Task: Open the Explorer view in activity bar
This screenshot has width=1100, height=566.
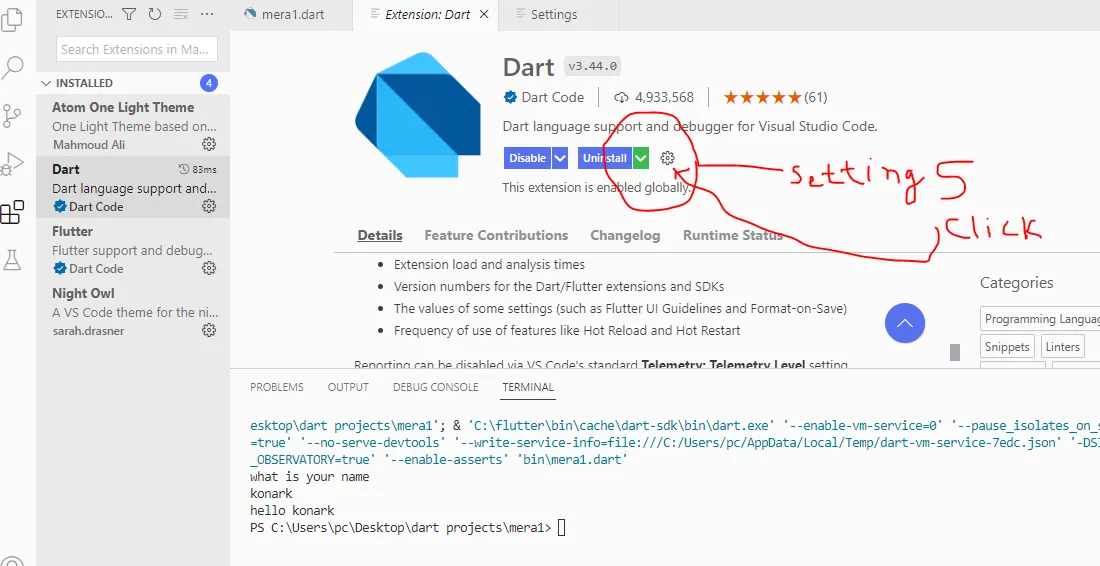Action: click(x=12, y=20)
